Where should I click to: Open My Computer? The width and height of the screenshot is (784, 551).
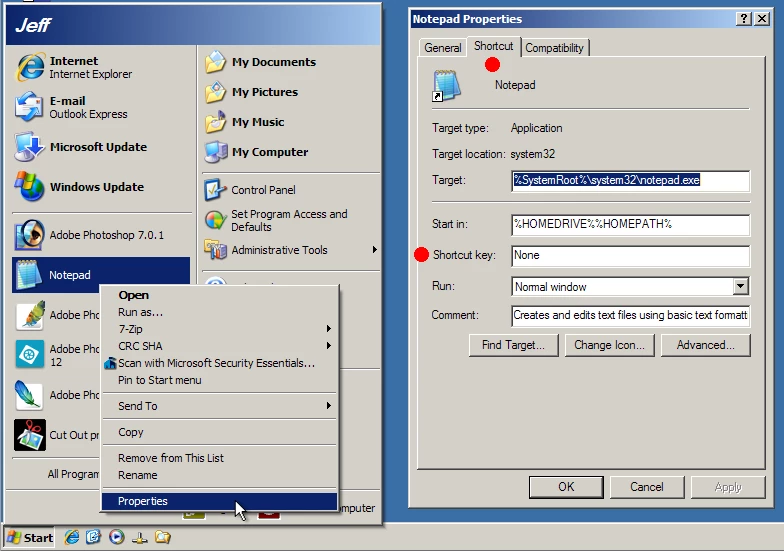[x=256, y=152]
